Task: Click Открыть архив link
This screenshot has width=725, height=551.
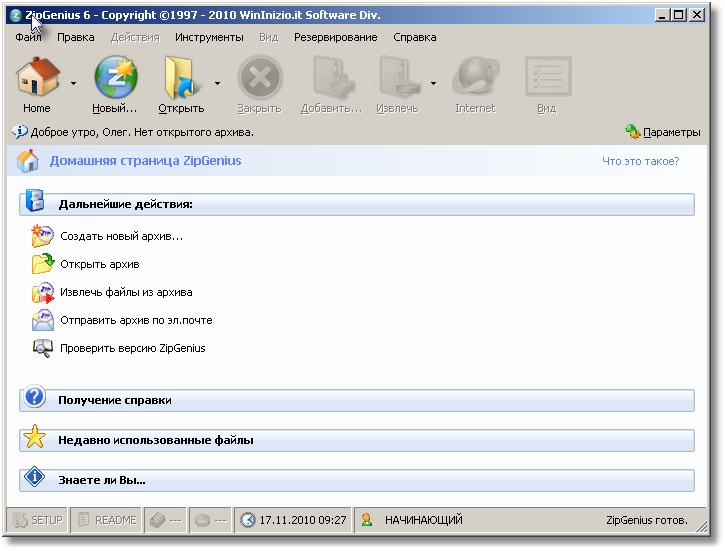Action: tap(100, 264)
